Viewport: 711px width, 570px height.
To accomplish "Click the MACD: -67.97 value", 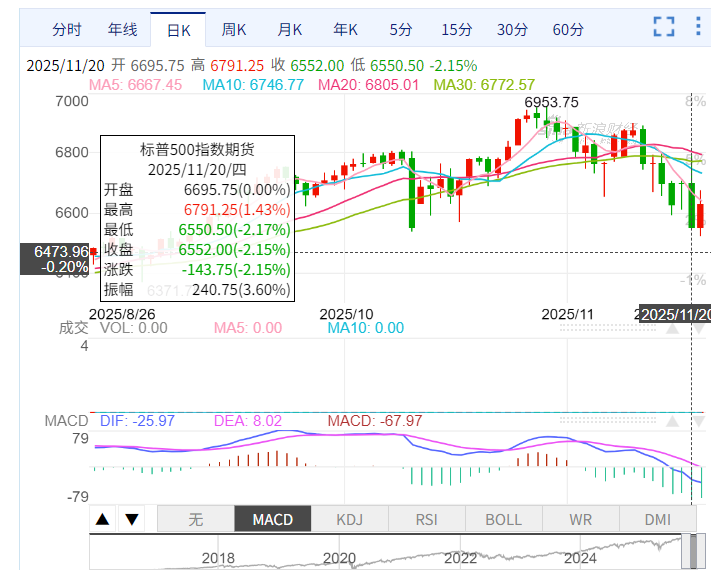I will pos(375,421).
